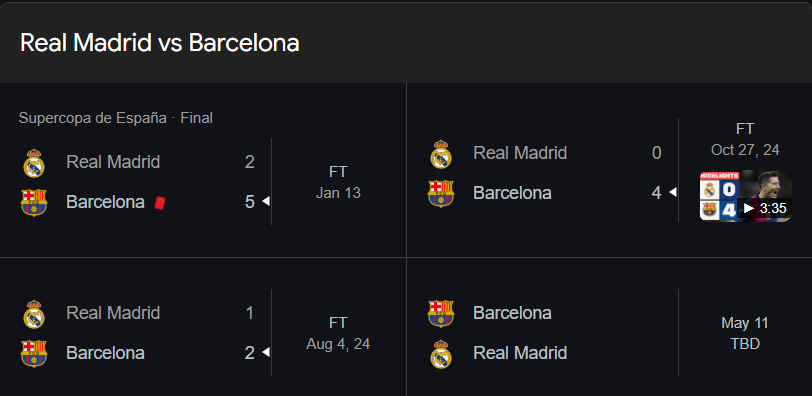Click Real Madrid crest in Aug 4 match

pyautogui.click(x=34, y=314)
